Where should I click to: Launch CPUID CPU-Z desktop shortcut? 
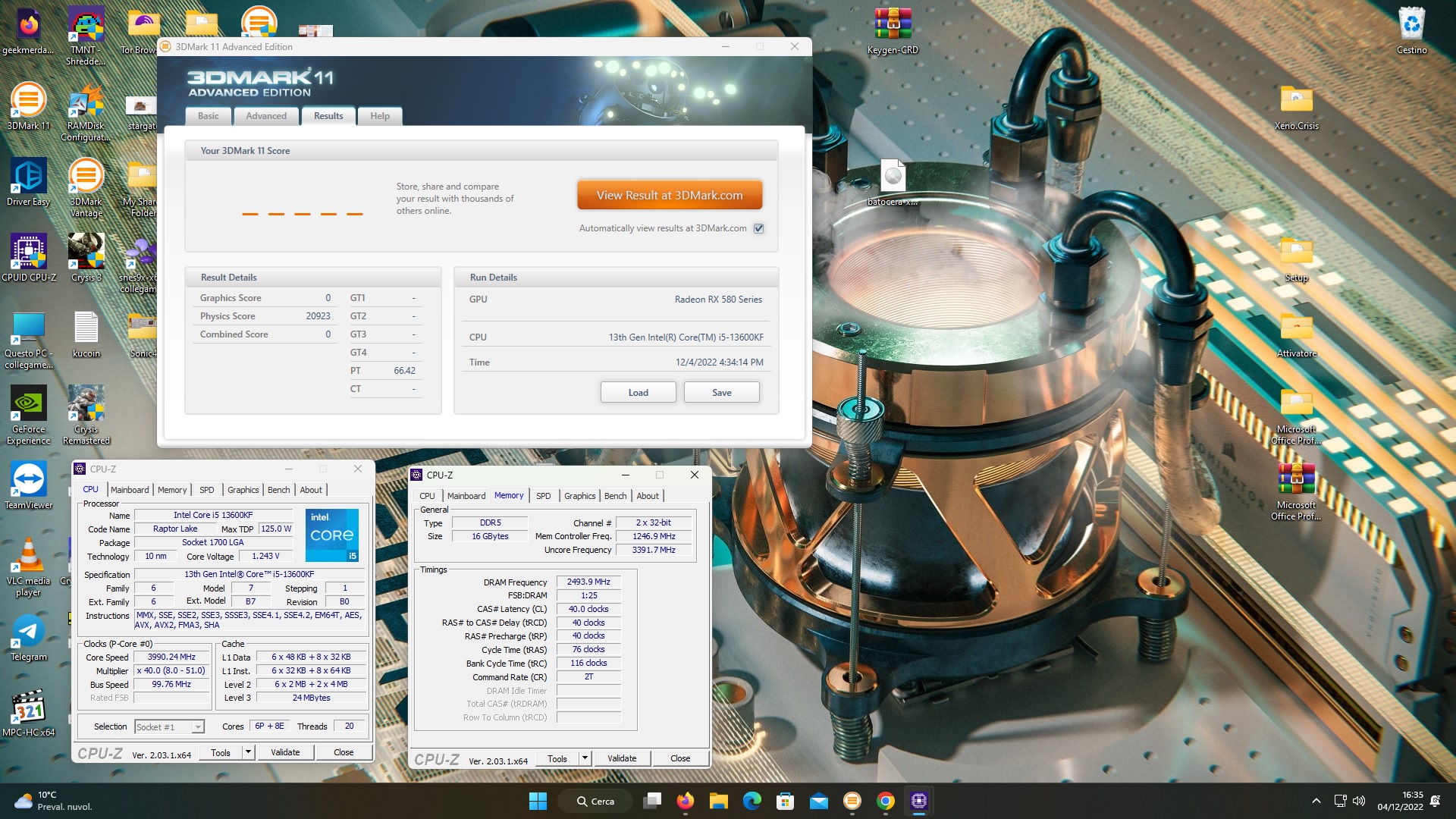coord(28,258)
